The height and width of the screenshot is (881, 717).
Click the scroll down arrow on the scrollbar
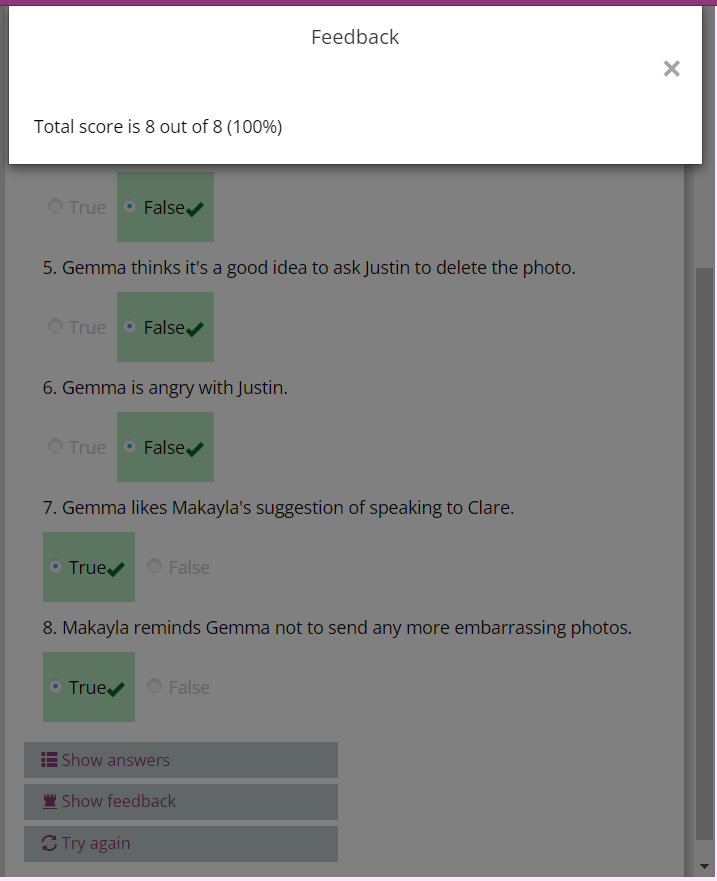point(705,865)
